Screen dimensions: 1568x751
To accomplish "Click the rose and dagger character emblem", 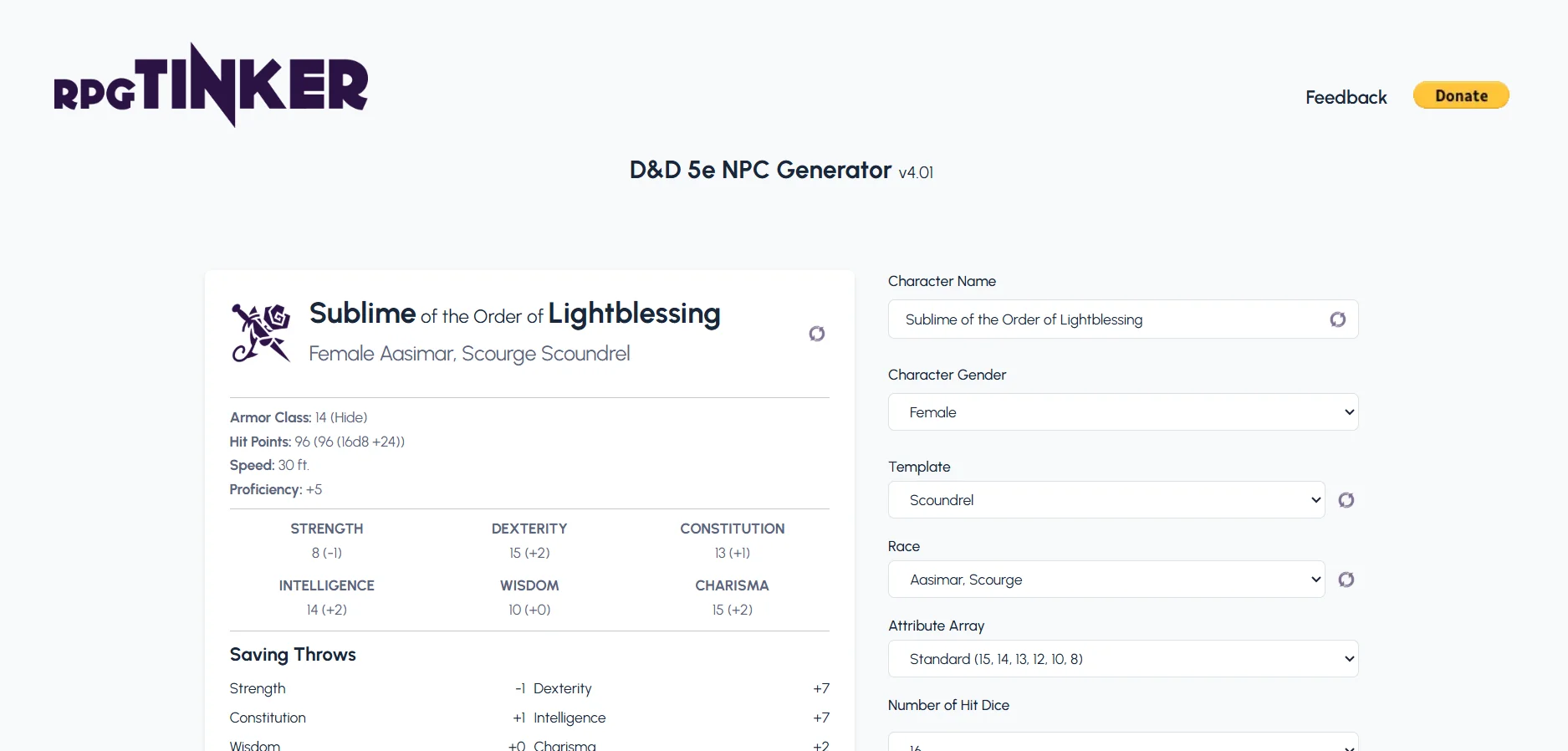I will pyautogui.click(x=261, y=333).
